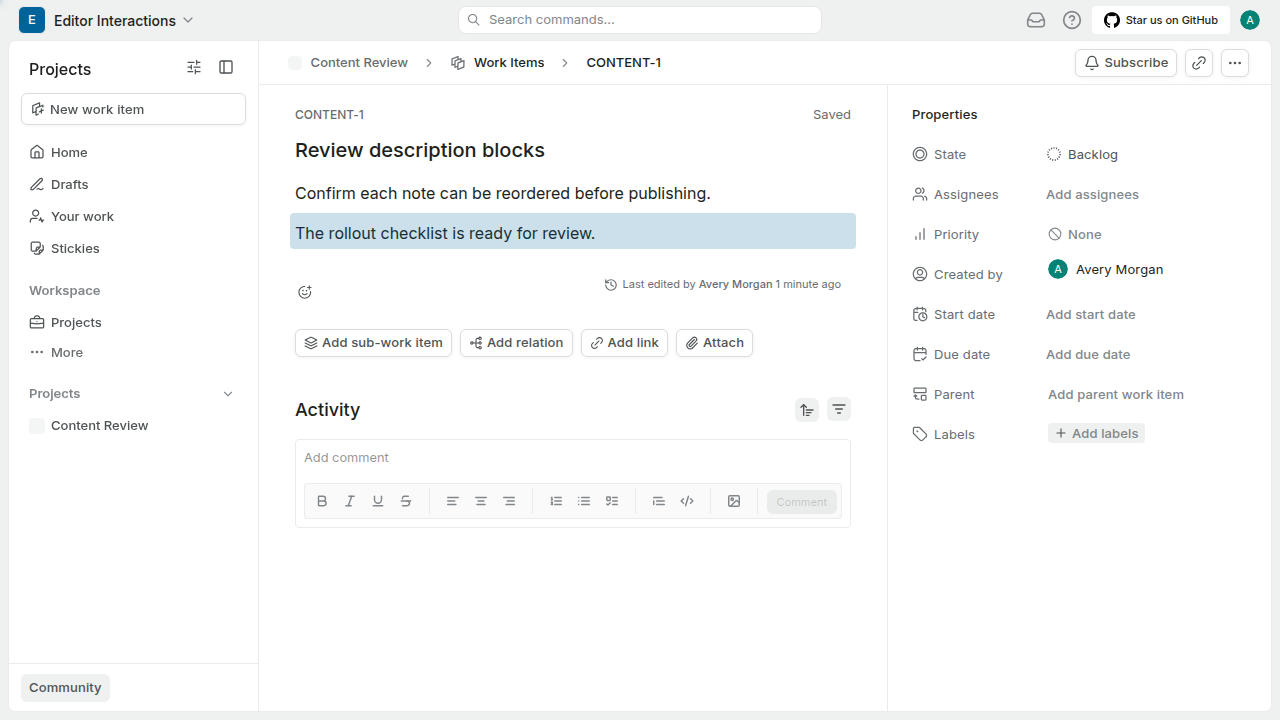The image size is (1280, 720).
Task: Collapse the Projects section in the sidebar
Action: (228, 394)
